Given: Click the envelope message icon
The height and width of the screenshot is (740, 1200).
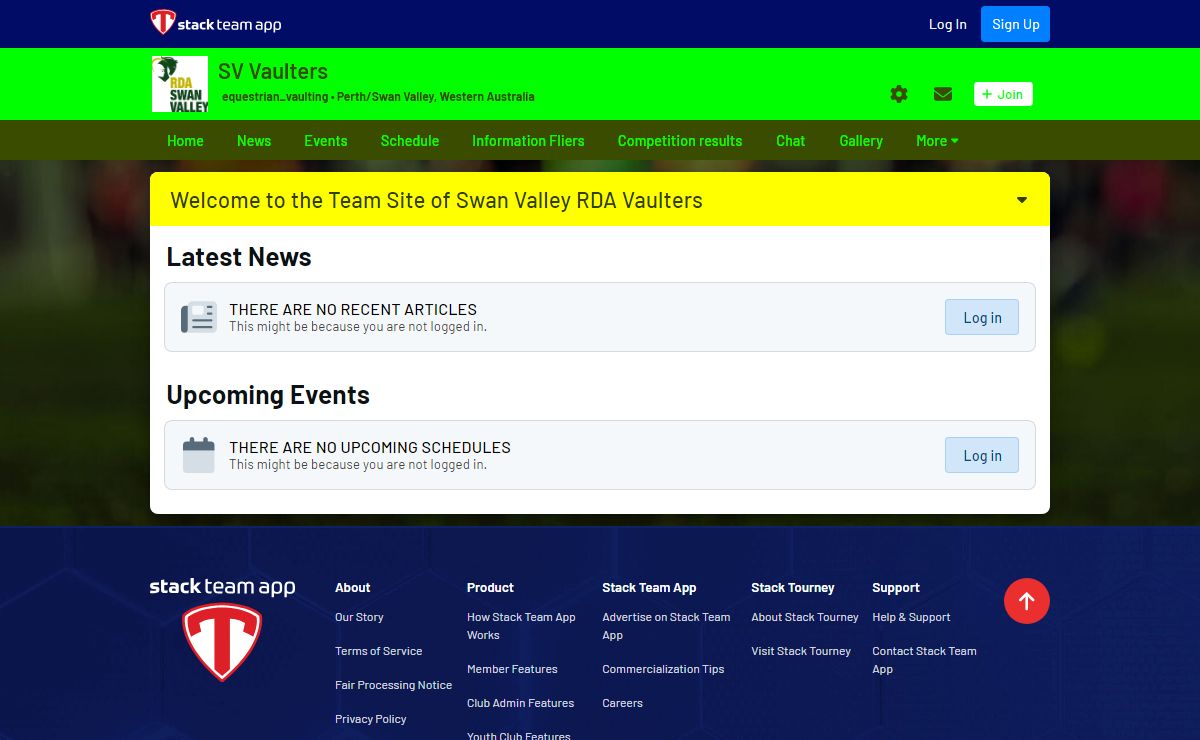Looking at the screenshot, I should tap(943, 94).
